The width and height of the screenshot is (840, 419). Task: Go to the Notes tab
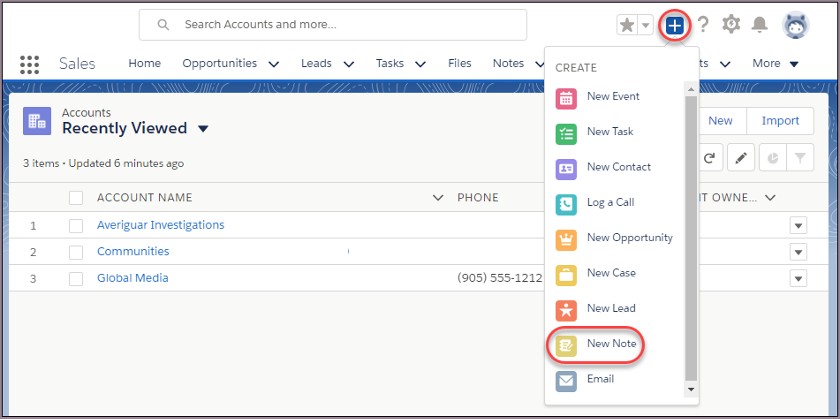coord(508,63)
